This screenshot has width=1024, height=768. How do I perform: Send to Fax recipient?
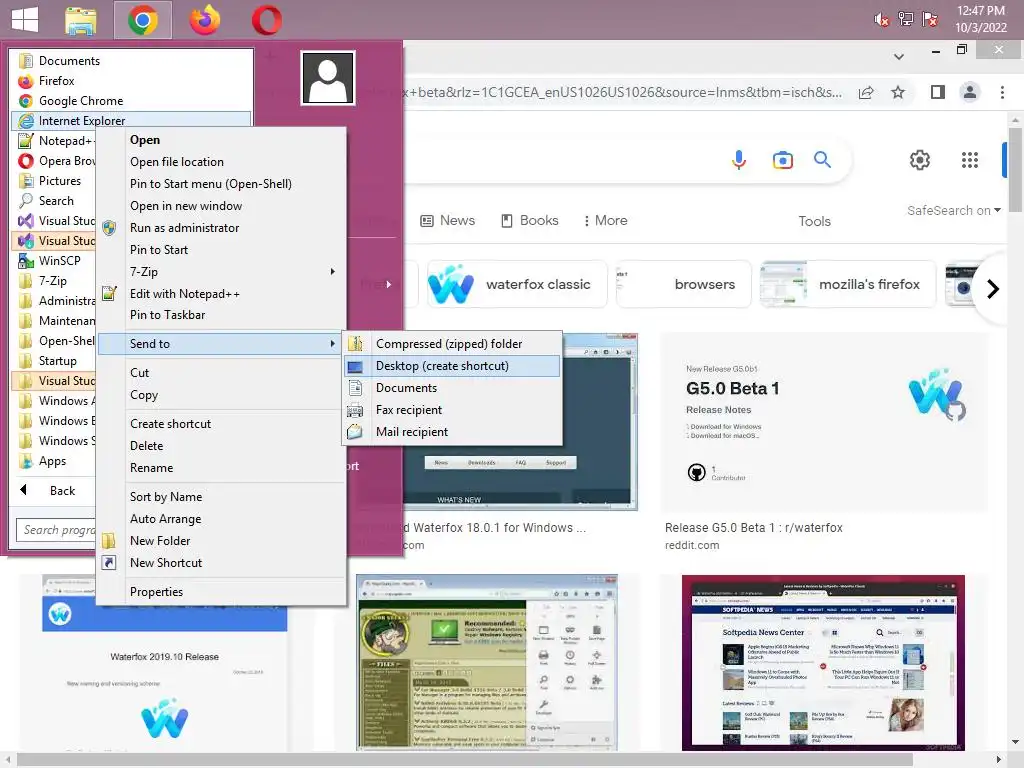pos(452,410)
